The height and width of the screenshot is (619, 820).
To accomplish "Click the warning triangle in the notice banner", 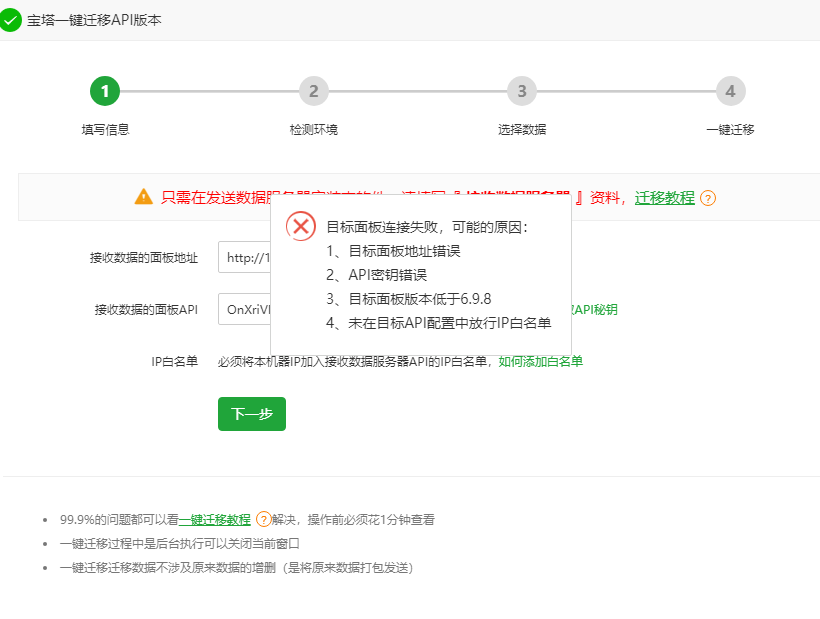I will (141, 196).
